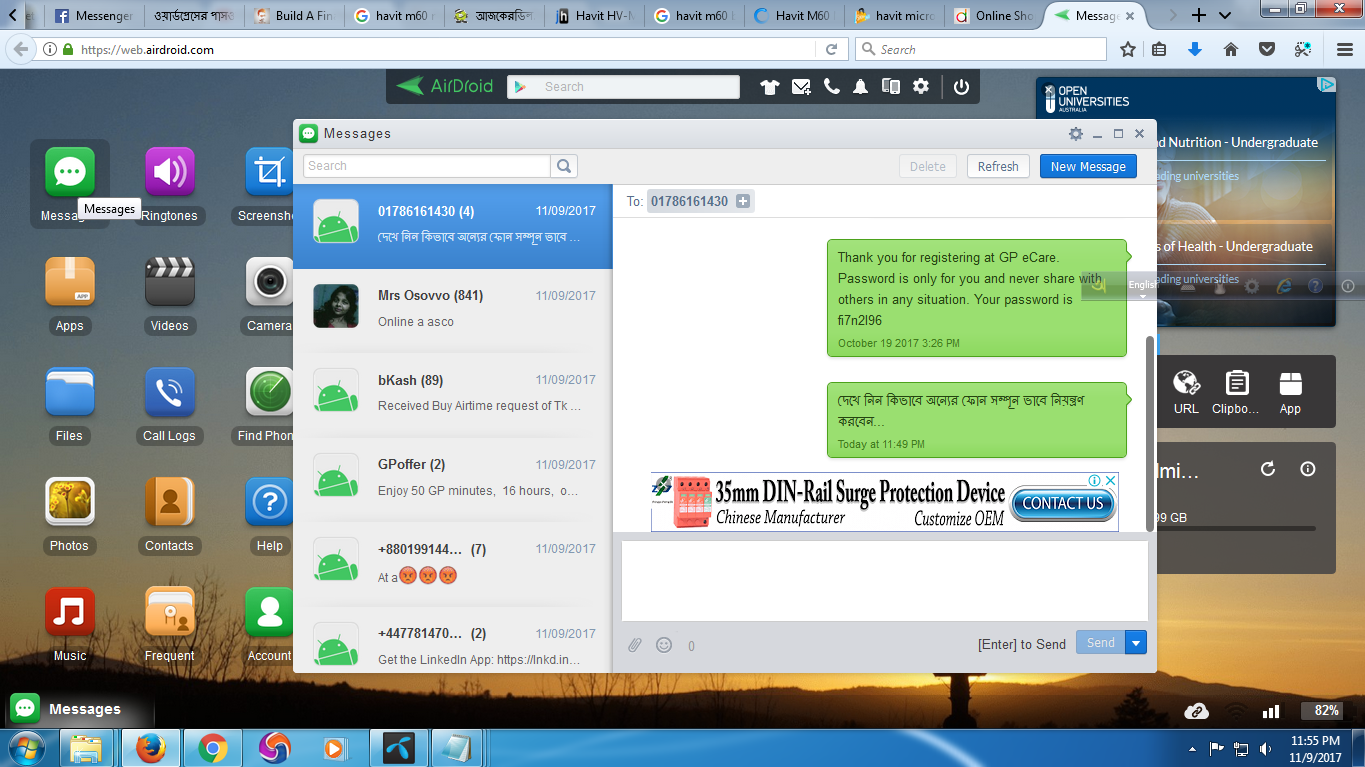This screenshot has height=767, width=1365.
Task: Launch the Find Phone radar icon
Action: pyautogui.click(x=269, y=392)
